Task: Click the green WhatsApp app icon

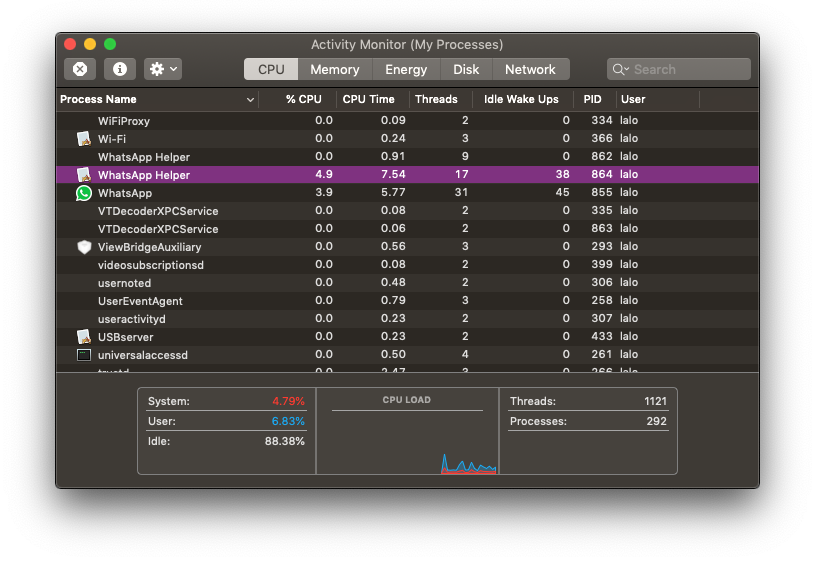Action: [x=84, y=193]
